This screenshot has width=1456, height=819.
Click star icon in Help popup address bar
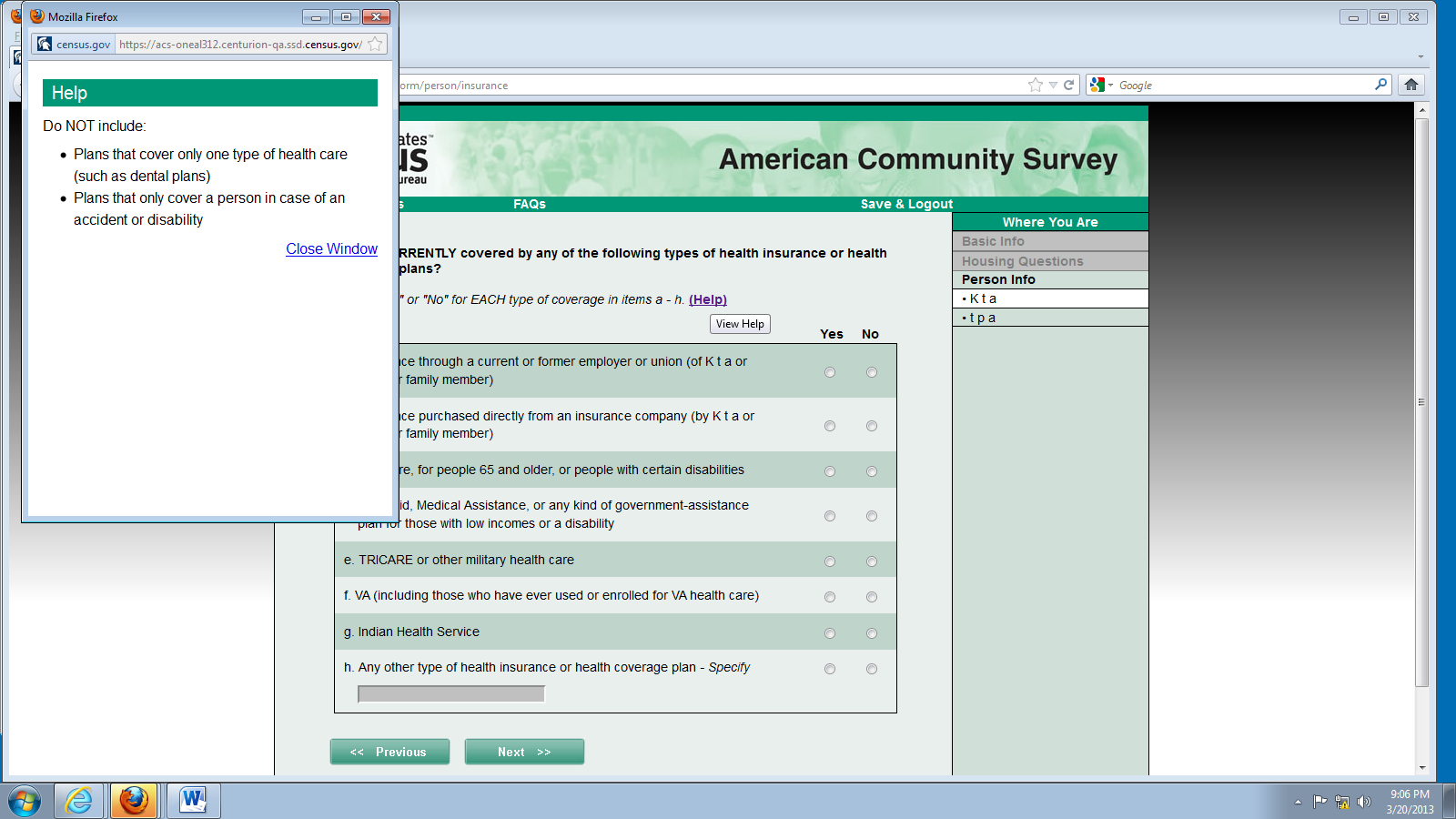(375, 44)
